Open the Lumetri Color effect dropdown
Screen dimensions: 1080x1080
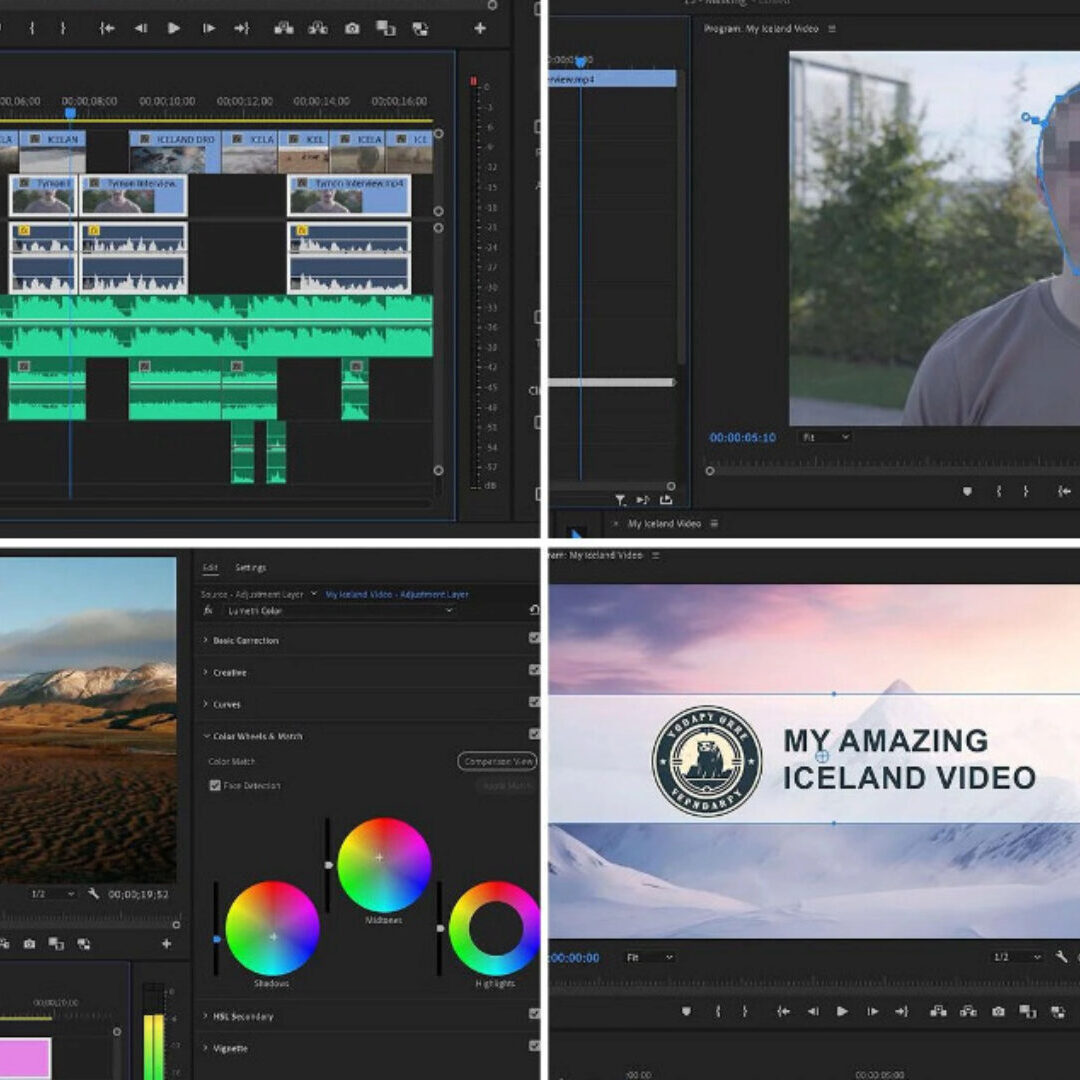tap(448, 610)
